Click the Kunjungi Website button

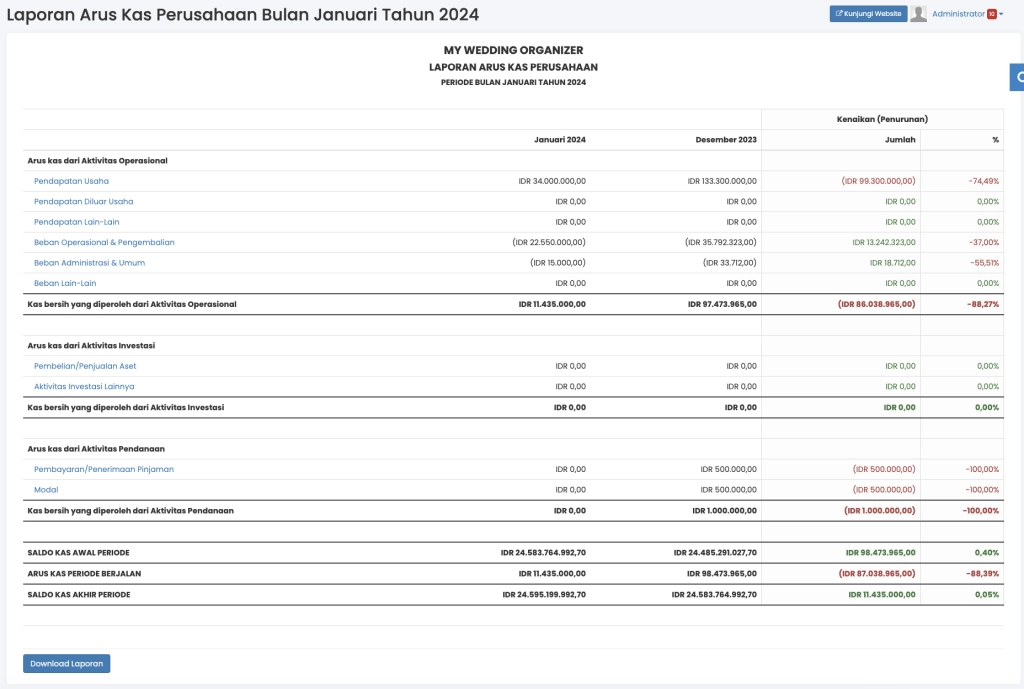coord(868,13)
